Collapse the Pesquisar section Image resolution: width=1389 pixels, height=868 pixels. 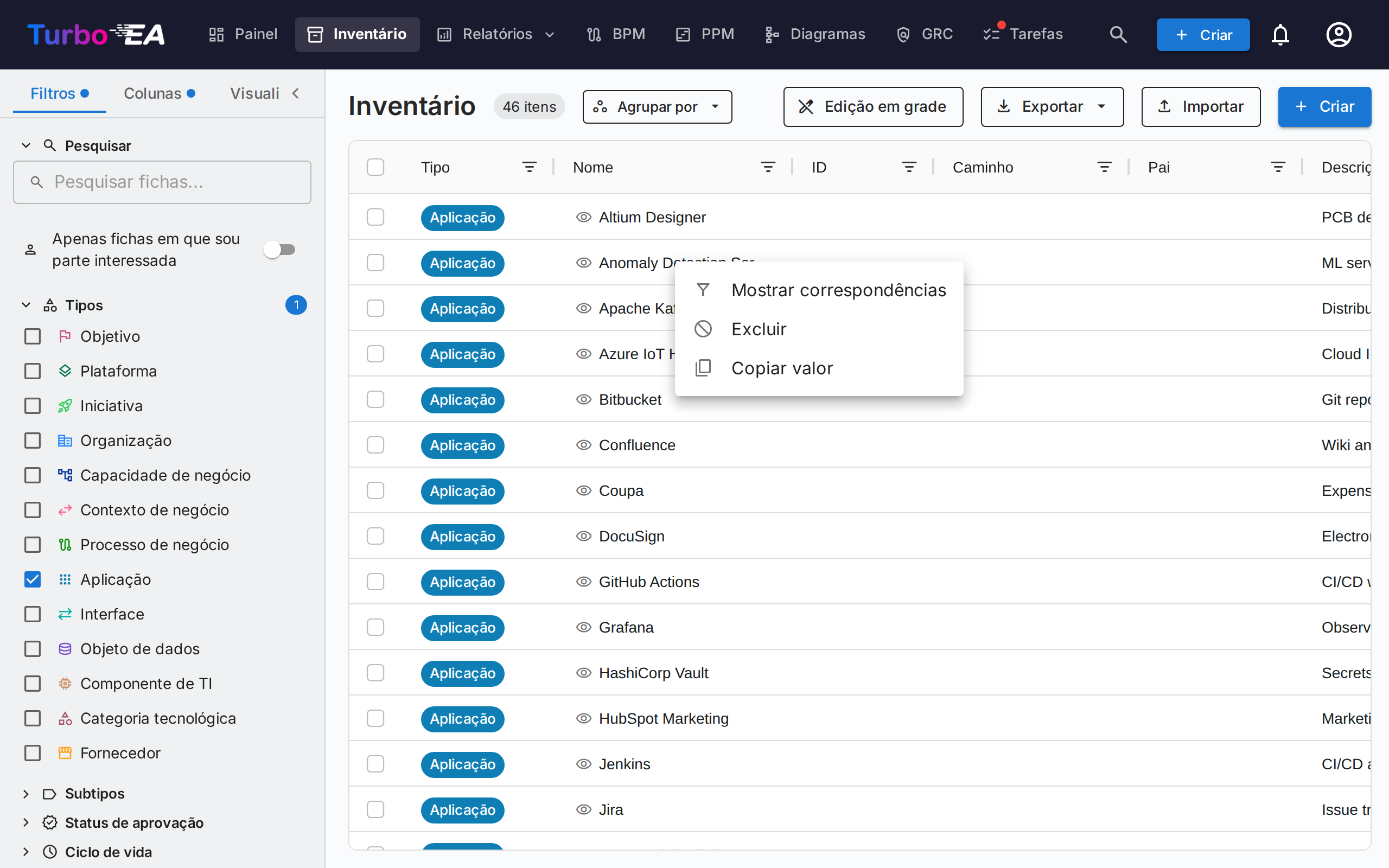[x=26, y=146]
